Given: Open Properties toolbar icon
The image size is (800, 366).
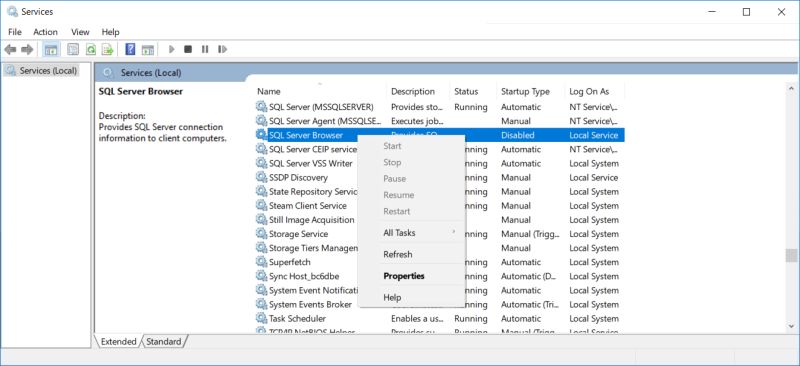Looking at the screenshot, I should 73,50.
